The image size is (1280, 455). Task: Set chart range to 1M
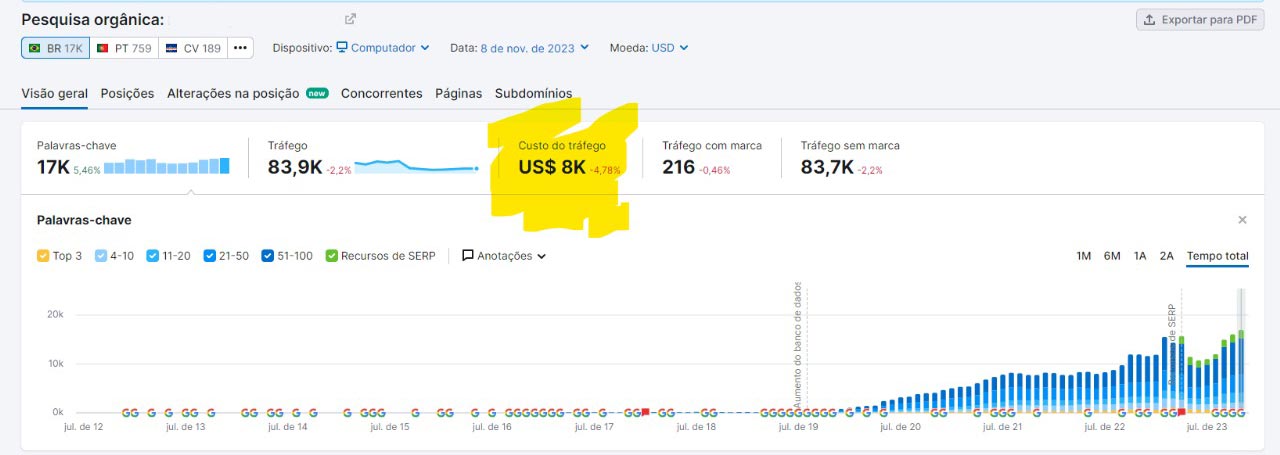[1083, 256]
